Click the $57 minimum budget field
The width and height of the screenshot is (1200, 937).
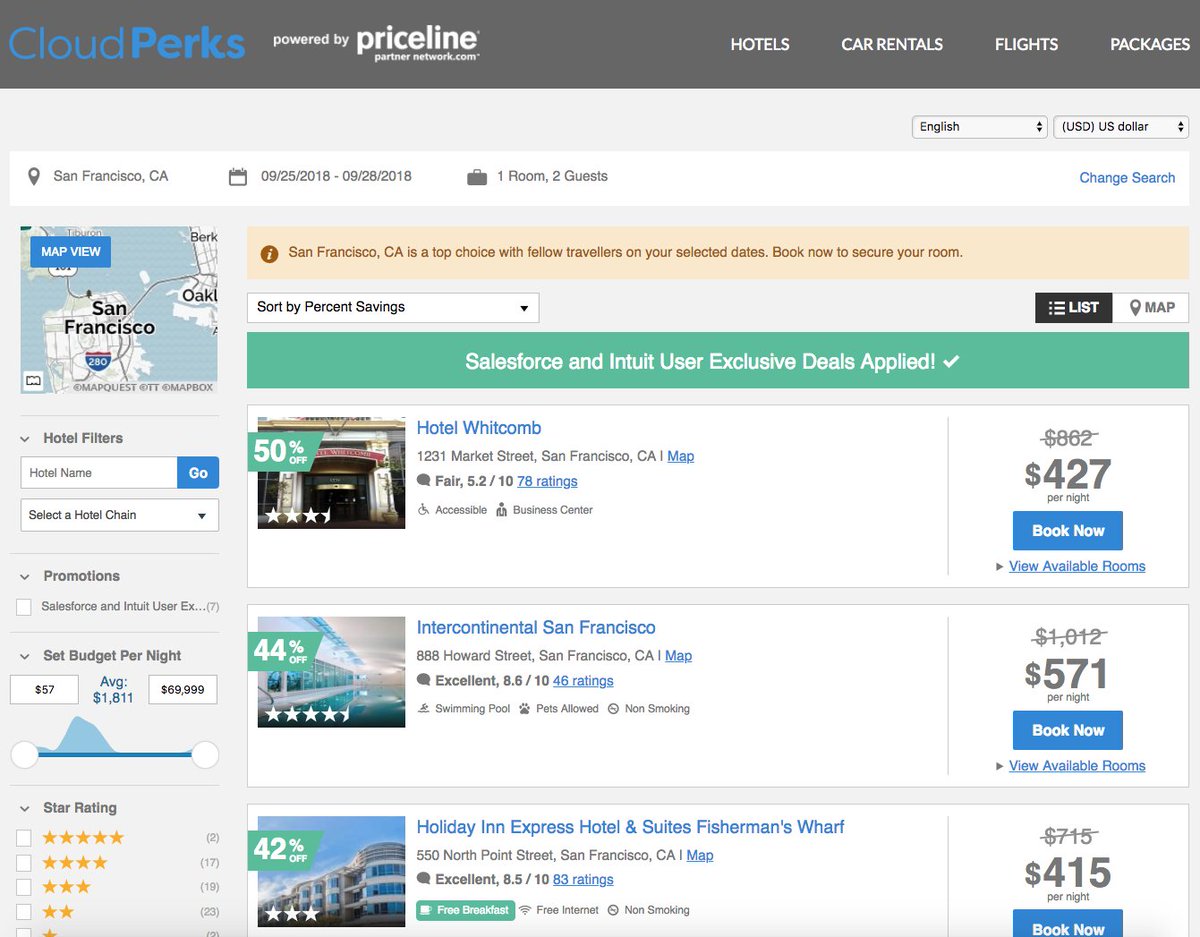(x=44, y=690)
